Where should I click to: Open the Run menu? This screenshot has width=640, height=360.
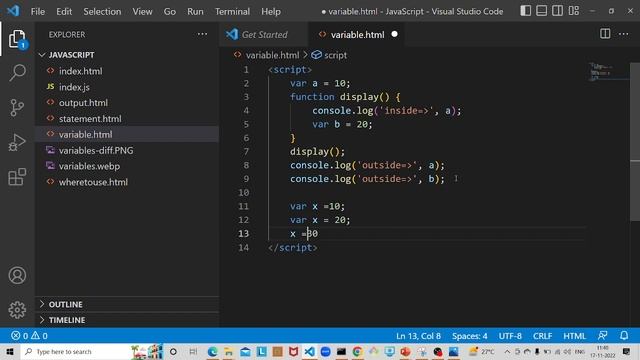(x=195, y=11)
